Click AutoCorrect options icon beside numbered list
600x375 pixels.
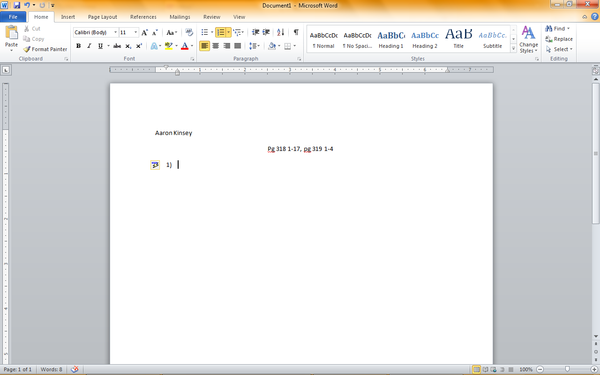click(155, 165)
